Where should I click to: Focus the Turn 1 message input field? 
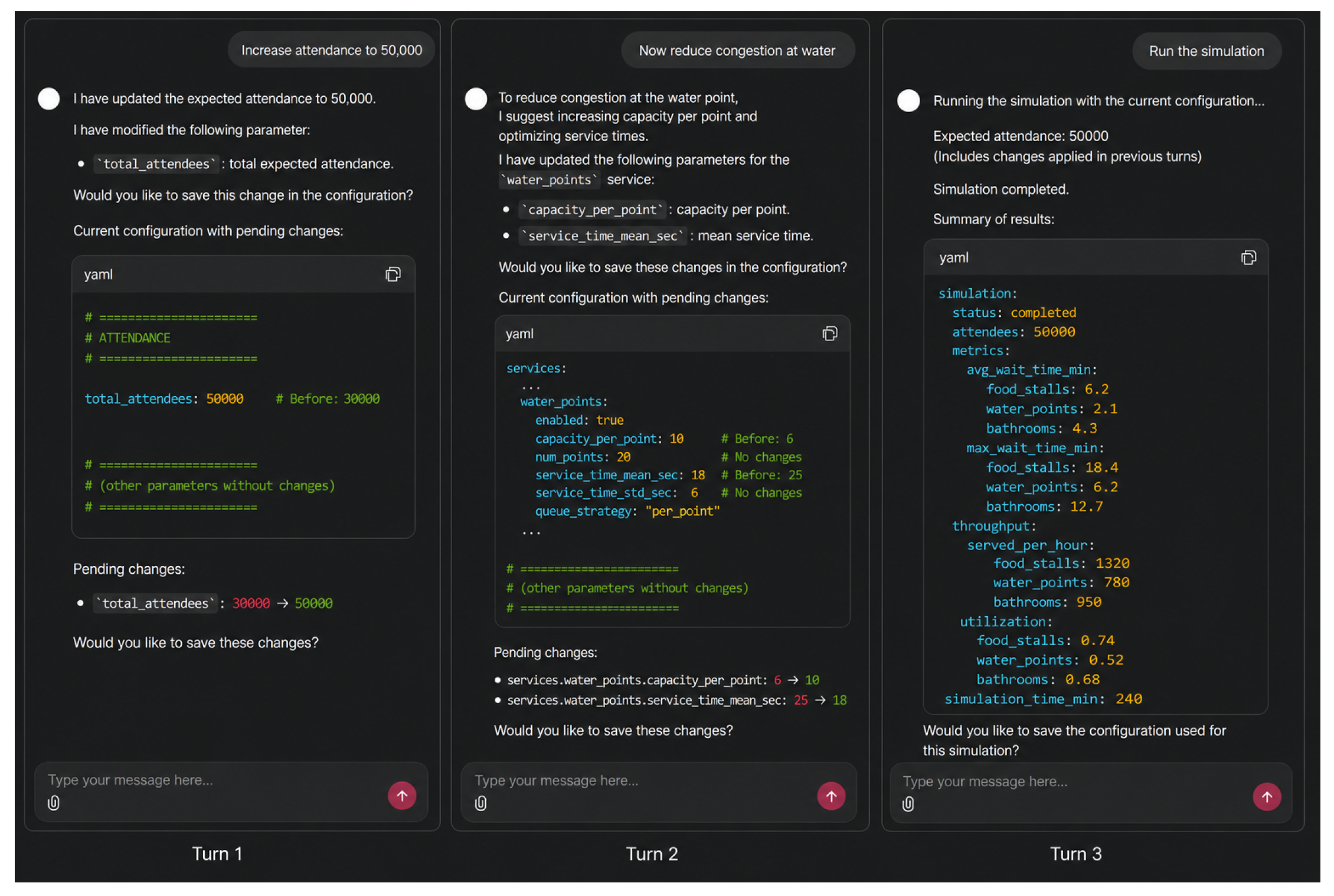tap(212, 780)
